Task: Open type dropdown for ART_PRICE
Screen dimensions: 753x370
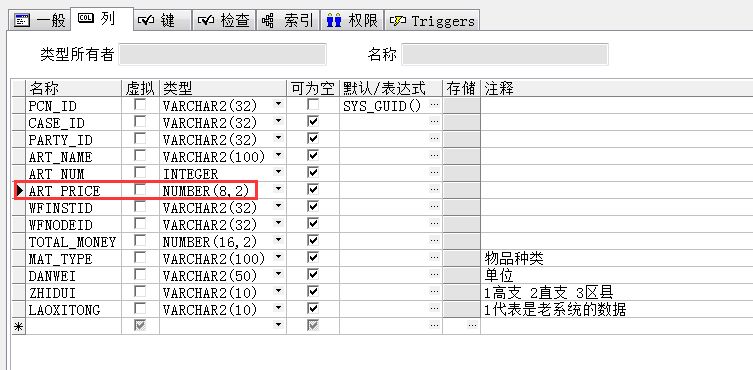Action: click(x=279, y=189)
